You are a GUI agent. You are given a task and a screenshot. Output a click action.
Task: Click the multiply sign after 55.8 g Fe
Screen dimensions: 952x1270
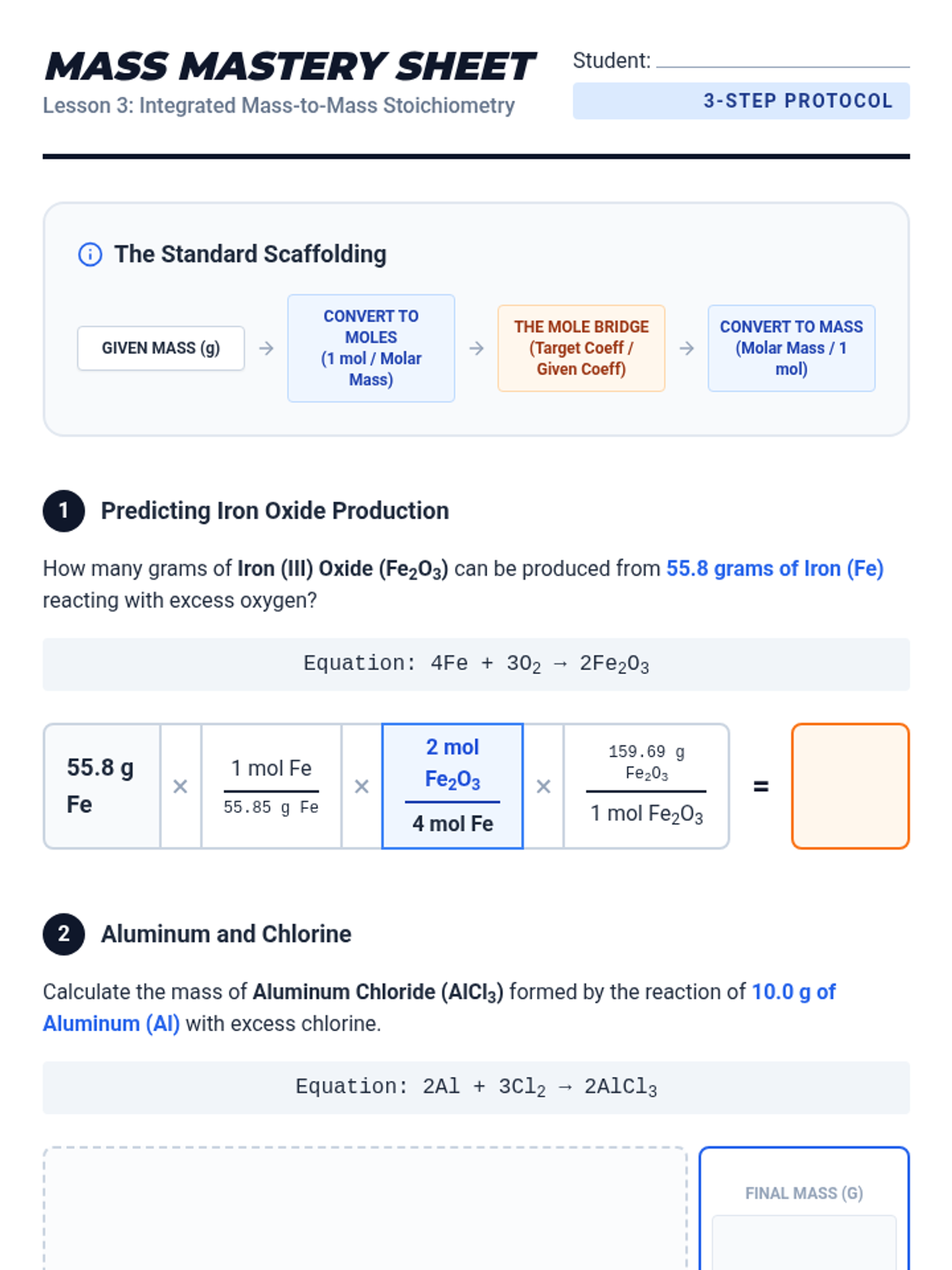tap(181, 787)
